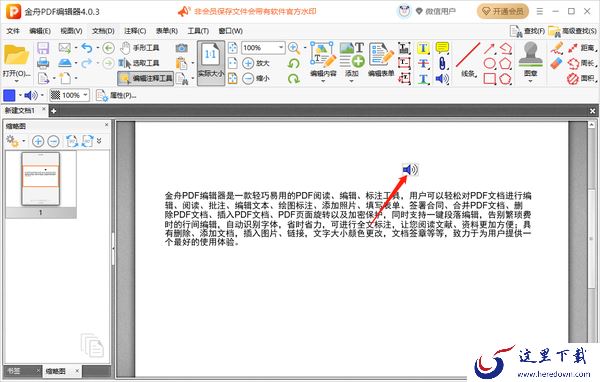Image resolution: width=600 pixels, height=382 pixels.
Task: Click the save floppy disk icon
Action: pyautogui.click(x=43, y=48)
